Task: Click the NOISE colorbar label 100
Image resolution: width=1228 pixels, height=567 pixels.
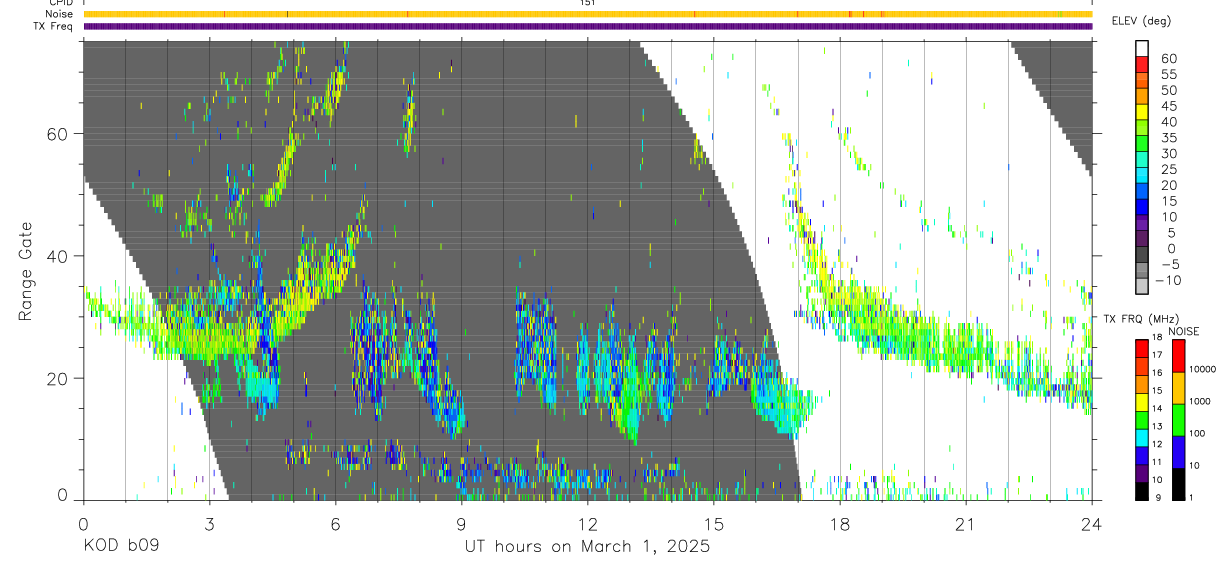Action: pyautogui.click(x=1197, y=433)
